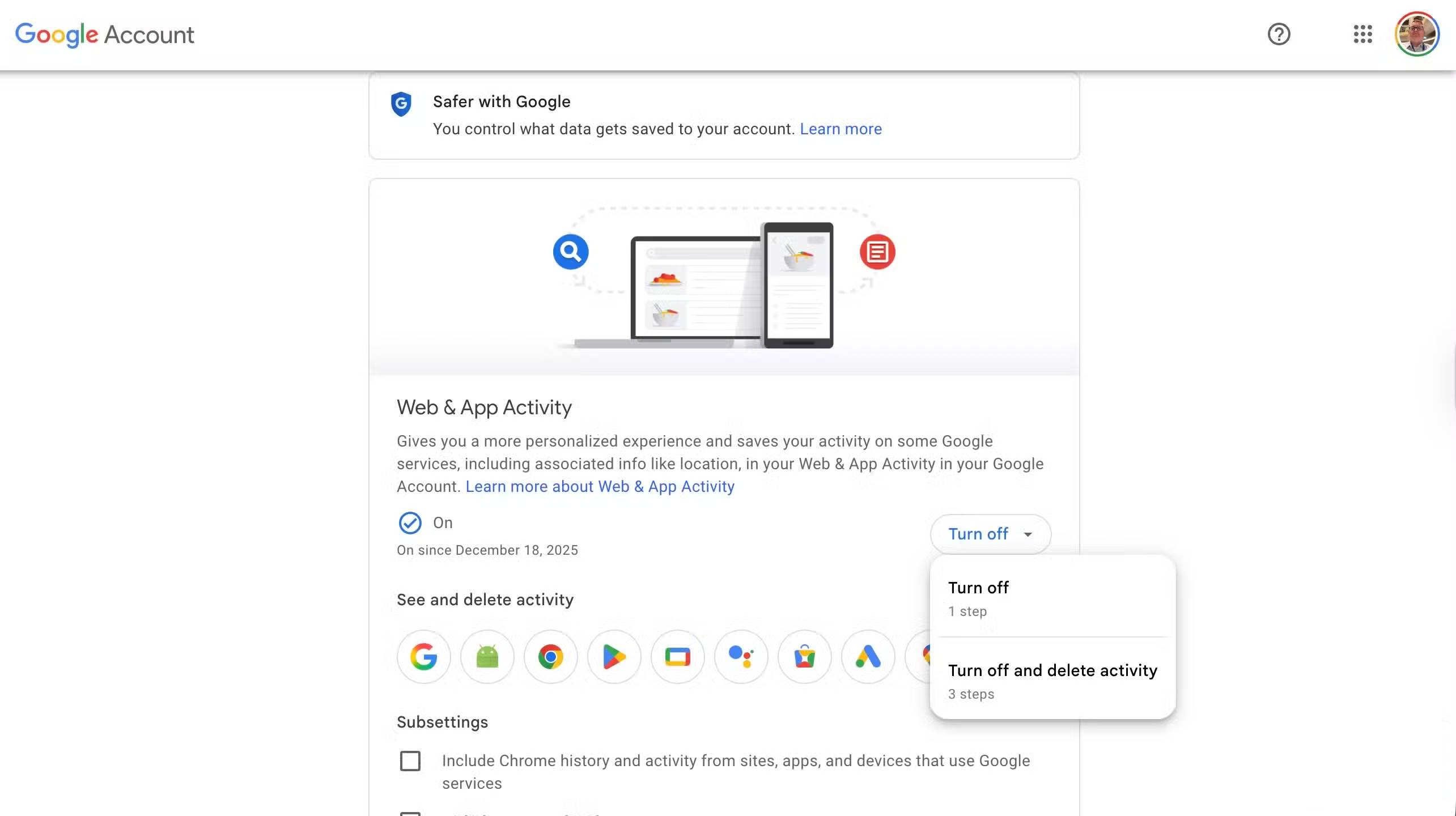Enable Include Chrome history subsetting checkbox
1456x816 pixels.
(x=410, y=761)
